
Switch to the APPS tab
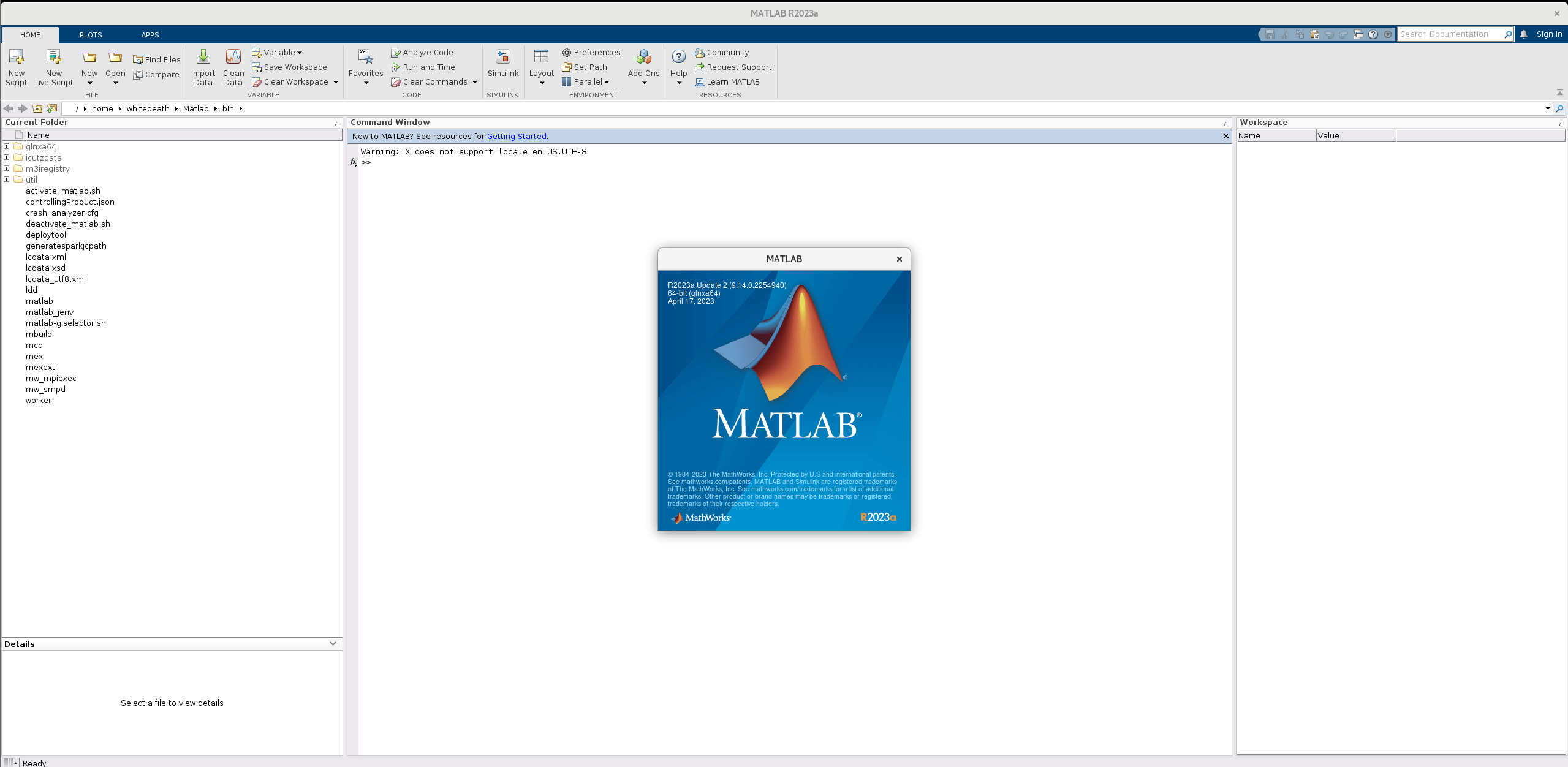pyautogui.click(x=150, y=35)
